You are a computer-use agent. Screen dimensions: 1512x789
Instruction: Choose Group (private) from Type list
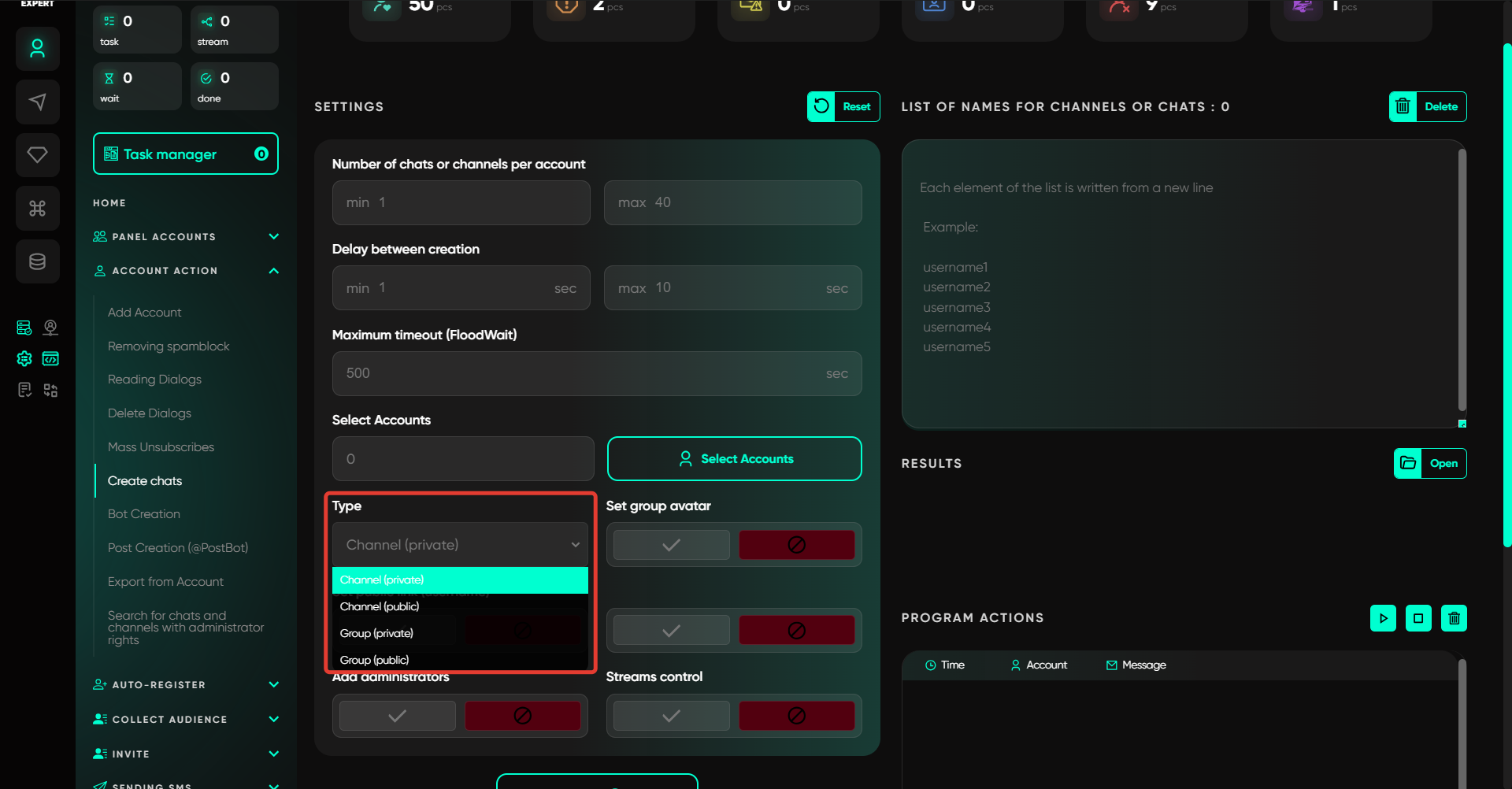point(376,633)
